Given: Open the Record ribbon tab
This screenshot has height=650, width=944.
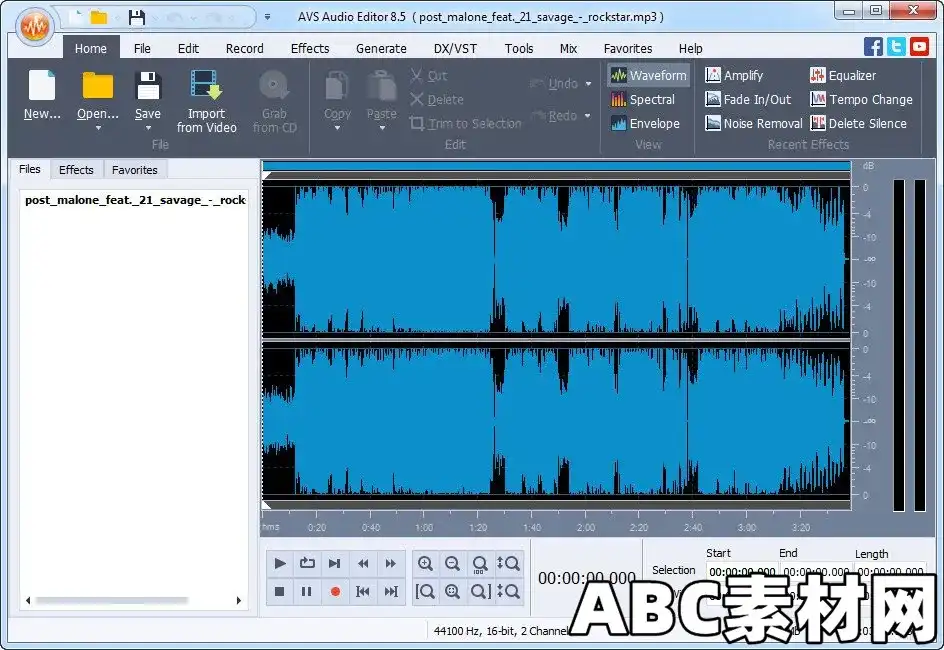Looking at the screenshot, I should pyautogui.click(x=244, y=48).
